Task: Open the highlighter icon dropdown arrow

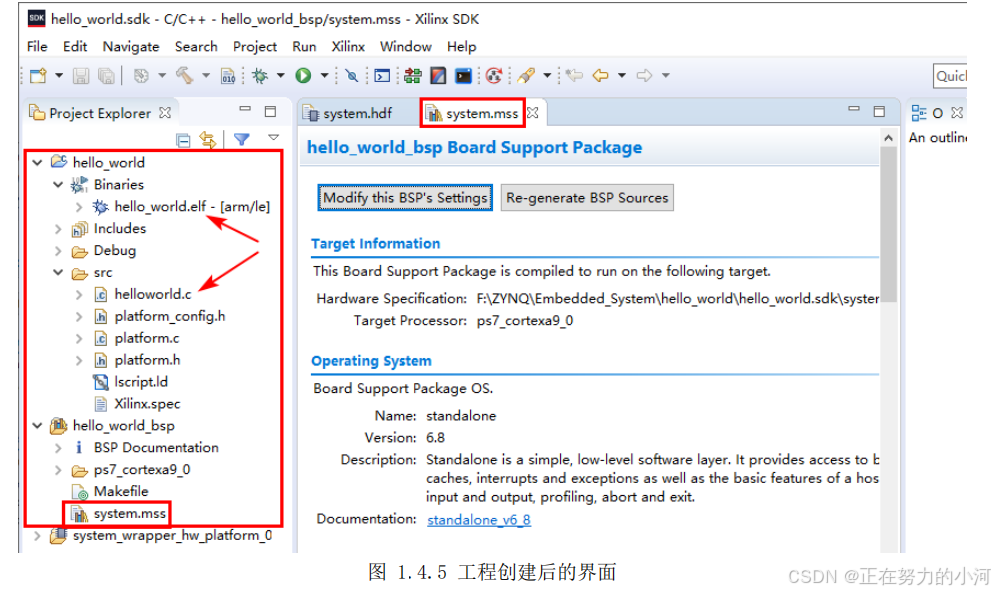Action: pos(547,76)
